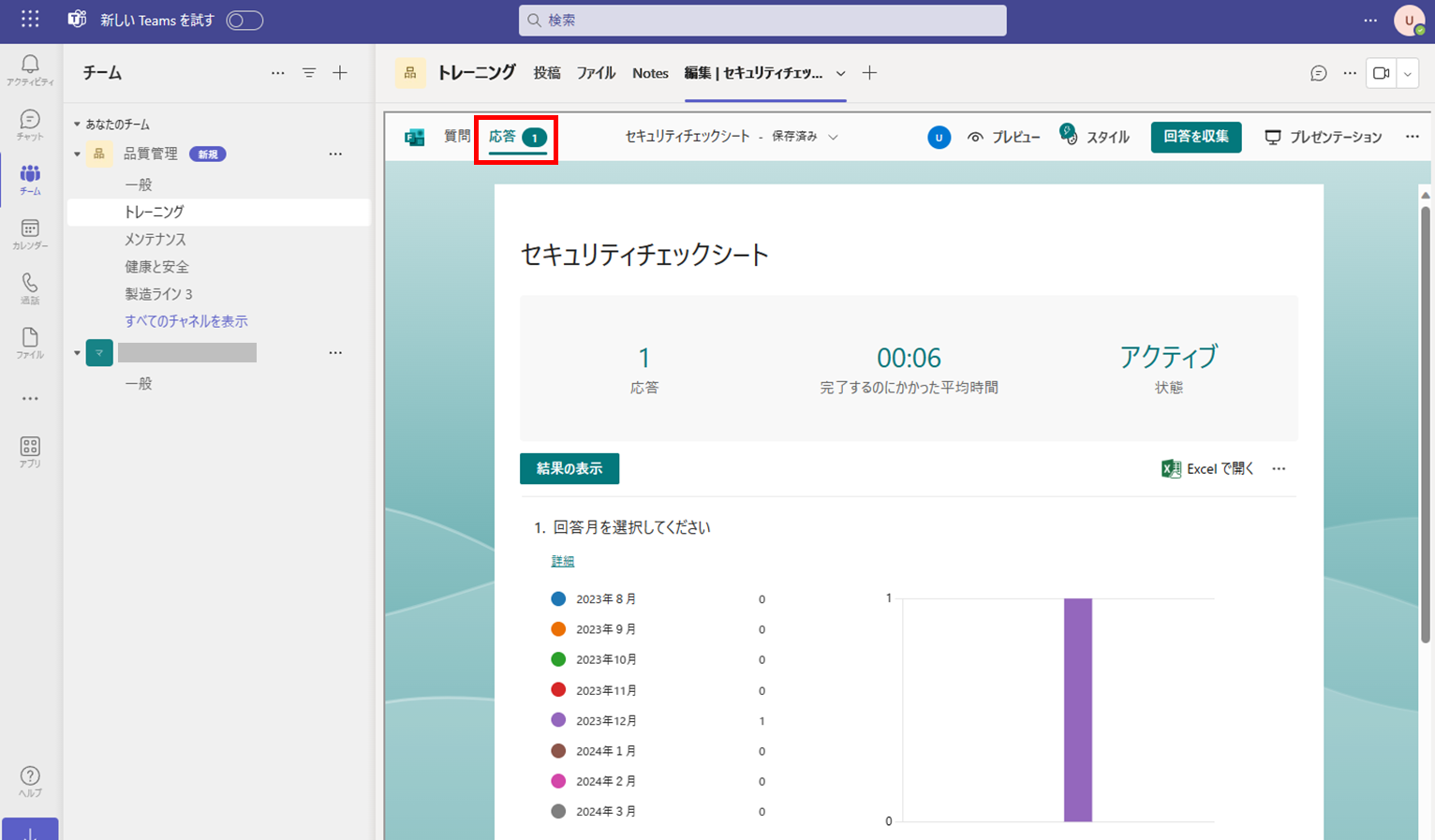Click the filter teams icon

click(309, 73)
